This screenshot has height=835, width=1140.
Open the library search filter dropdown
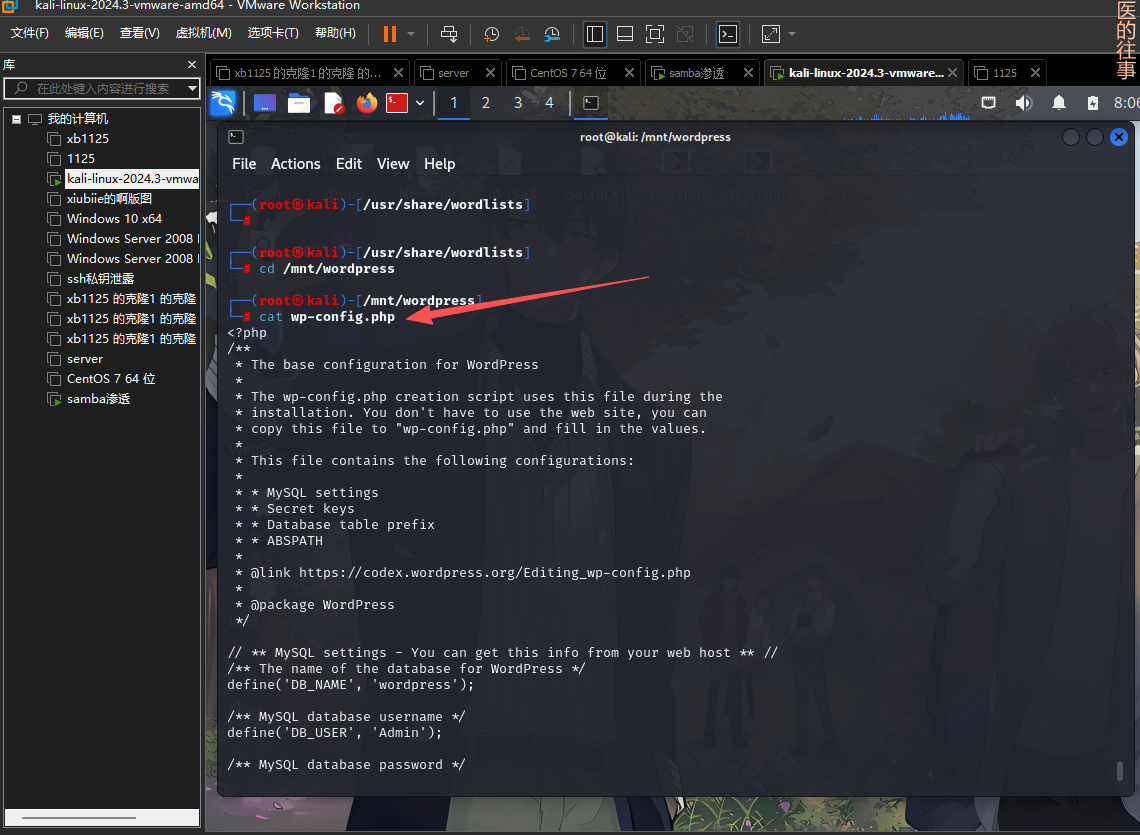(x=191, y=89)
